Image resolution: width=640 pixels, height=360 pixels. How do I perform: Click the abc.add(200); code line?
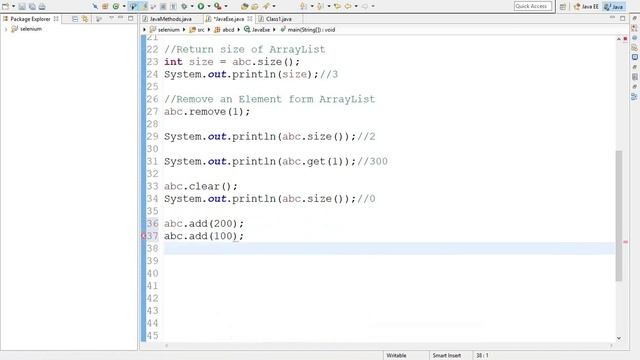tap(204, 224)
